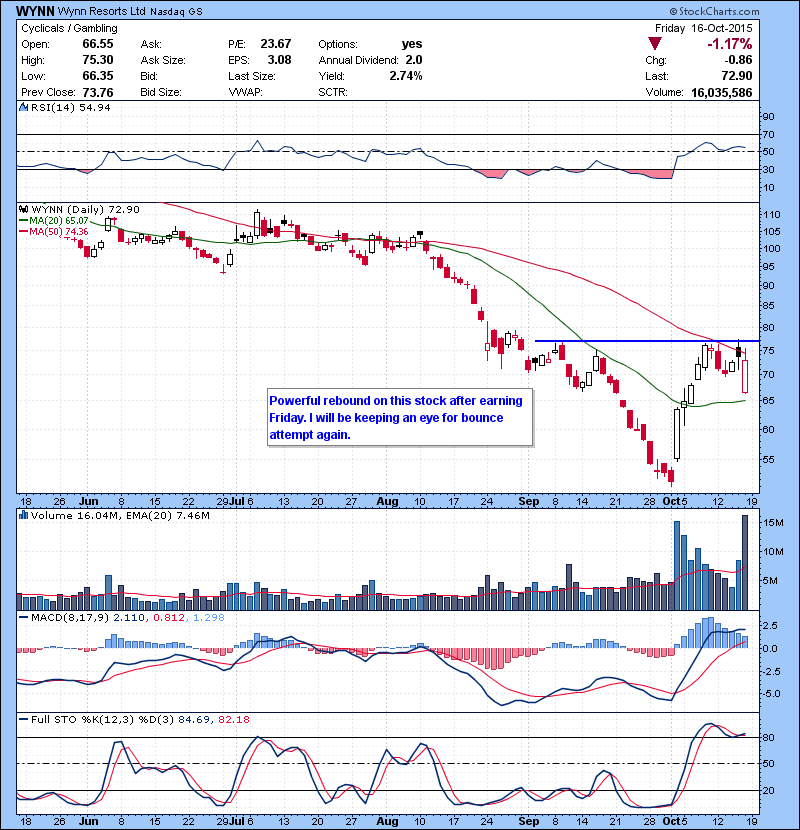Click the MACD(8,17,9) indicator label
Screen dimensions: 800x830
[70, 617]
